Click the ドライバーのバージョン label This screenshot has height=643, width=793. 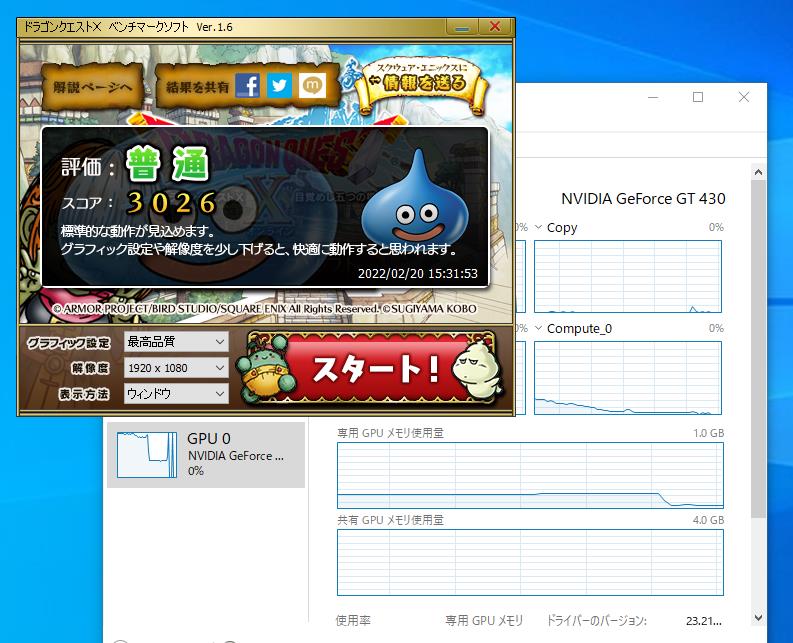(596, 621)
